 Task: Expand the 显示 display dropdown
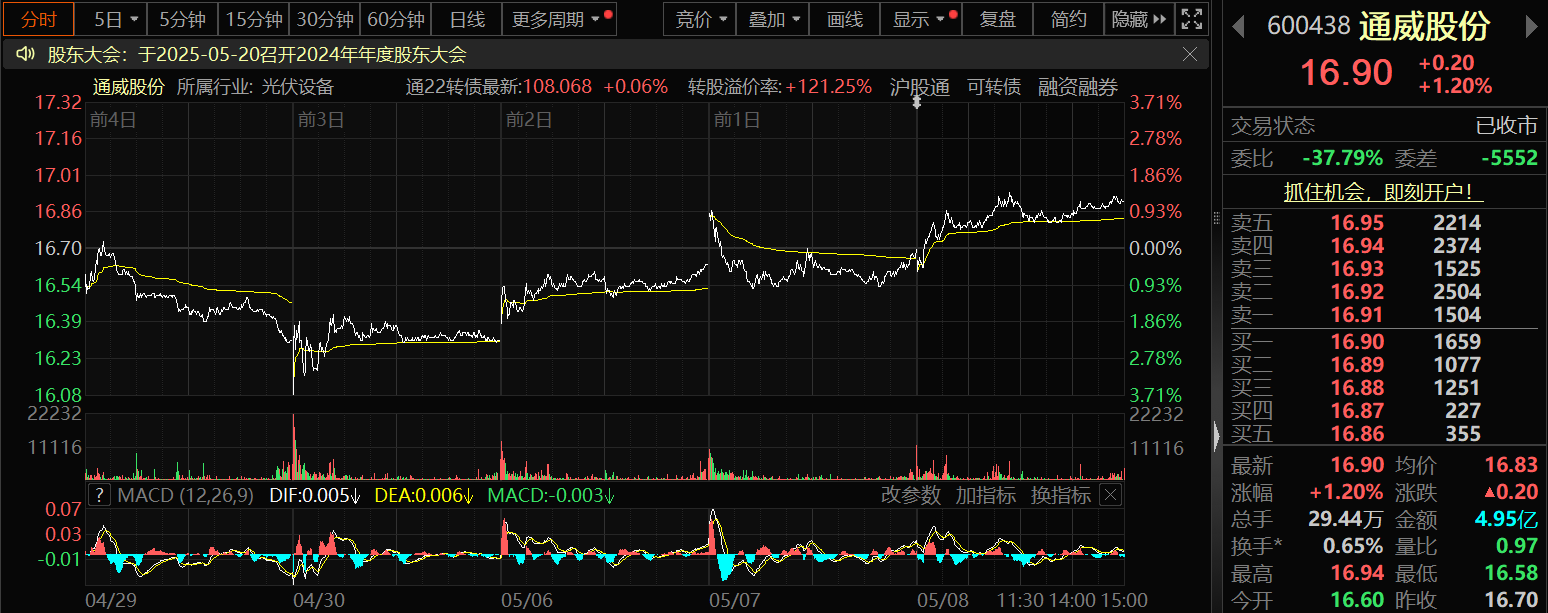click(922, 19)
